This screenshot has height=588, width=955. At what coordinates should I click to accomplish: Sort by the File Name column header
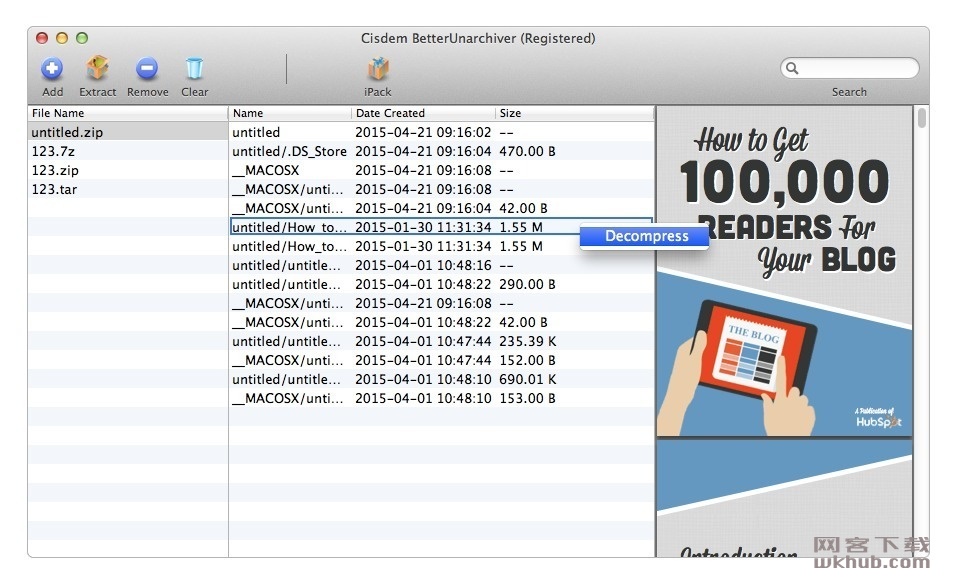tap(128, 113)
